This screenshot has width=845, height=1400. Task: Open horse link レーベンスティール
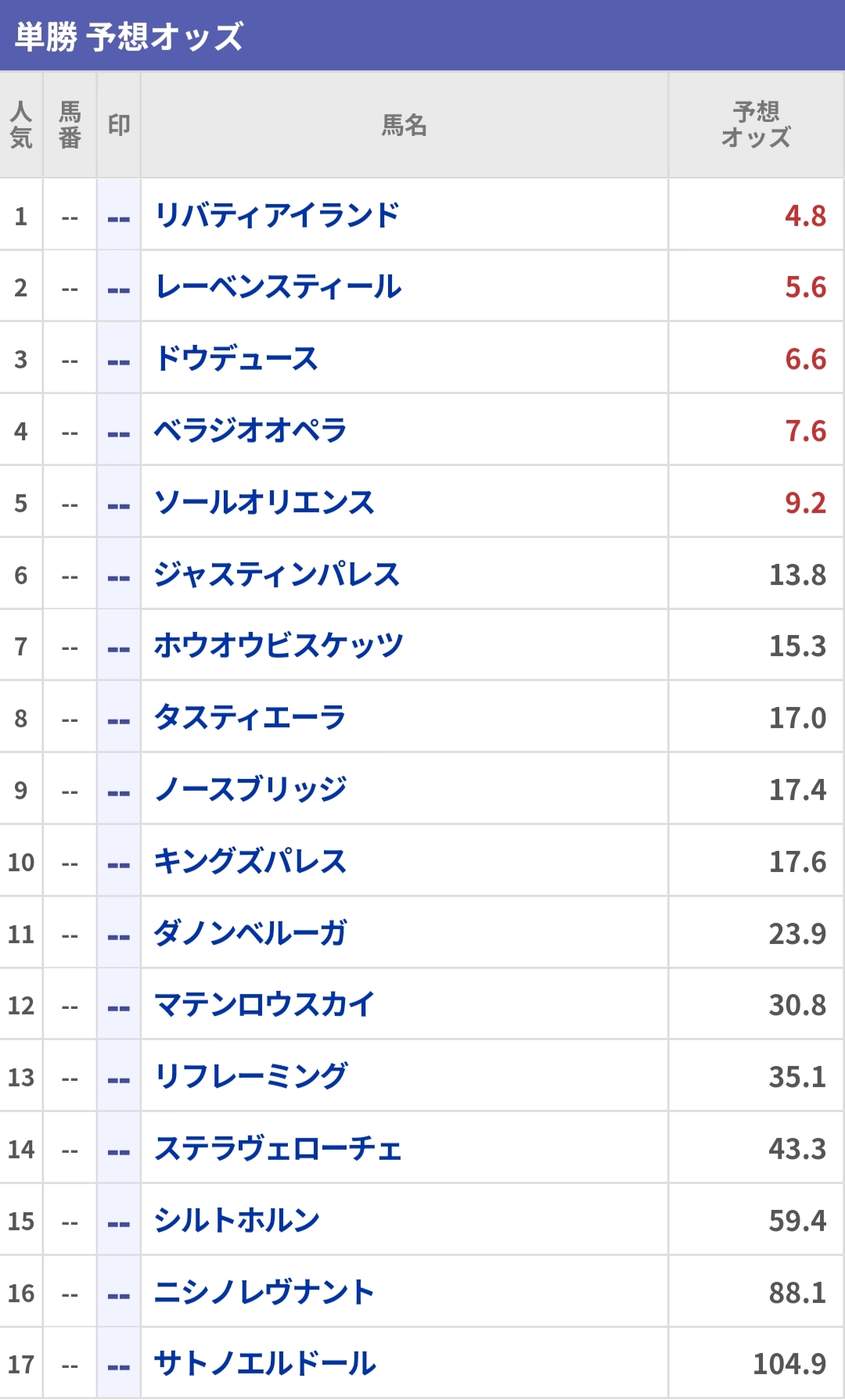tap(278, 287)
